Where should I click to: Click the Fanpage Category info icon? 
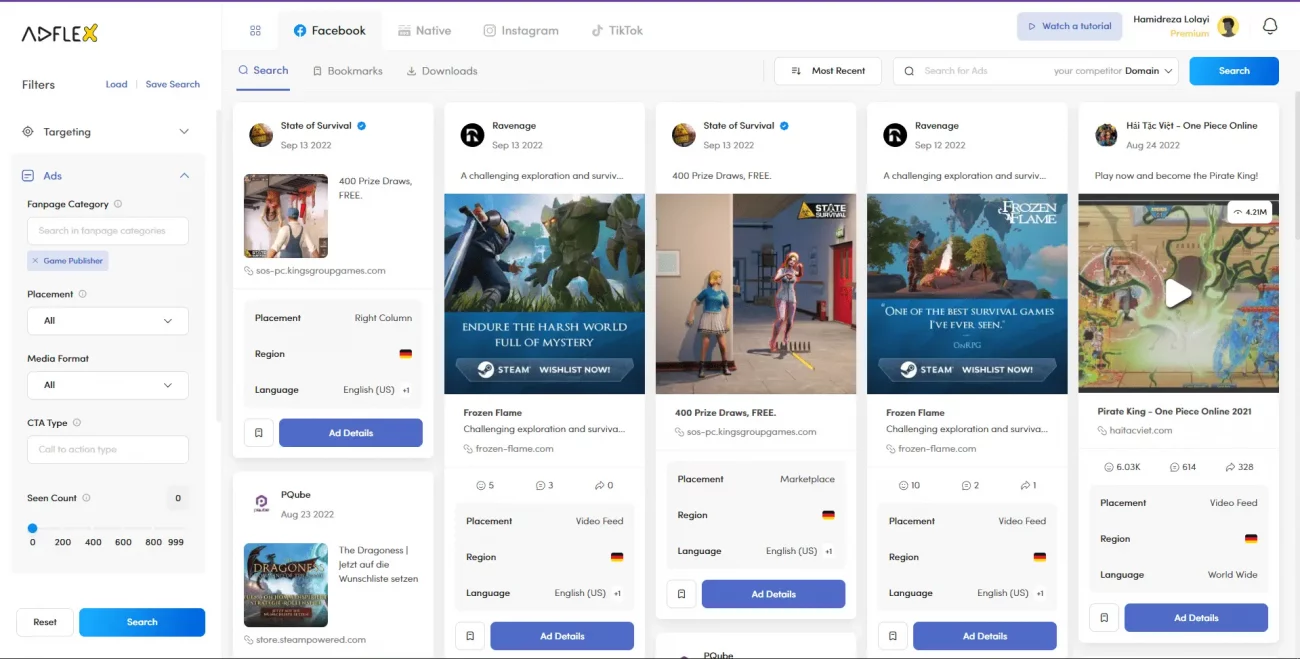point(118,204)
